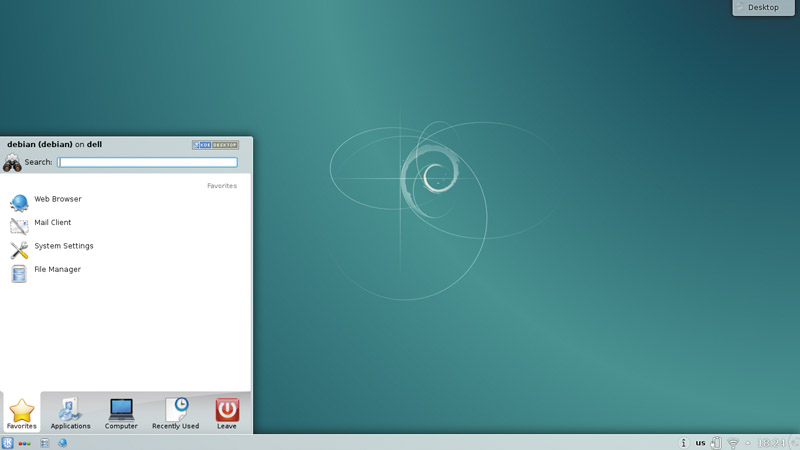Open the Desktop toolbox button
Screen dimensions: 800x450
[x=763, y=7]
